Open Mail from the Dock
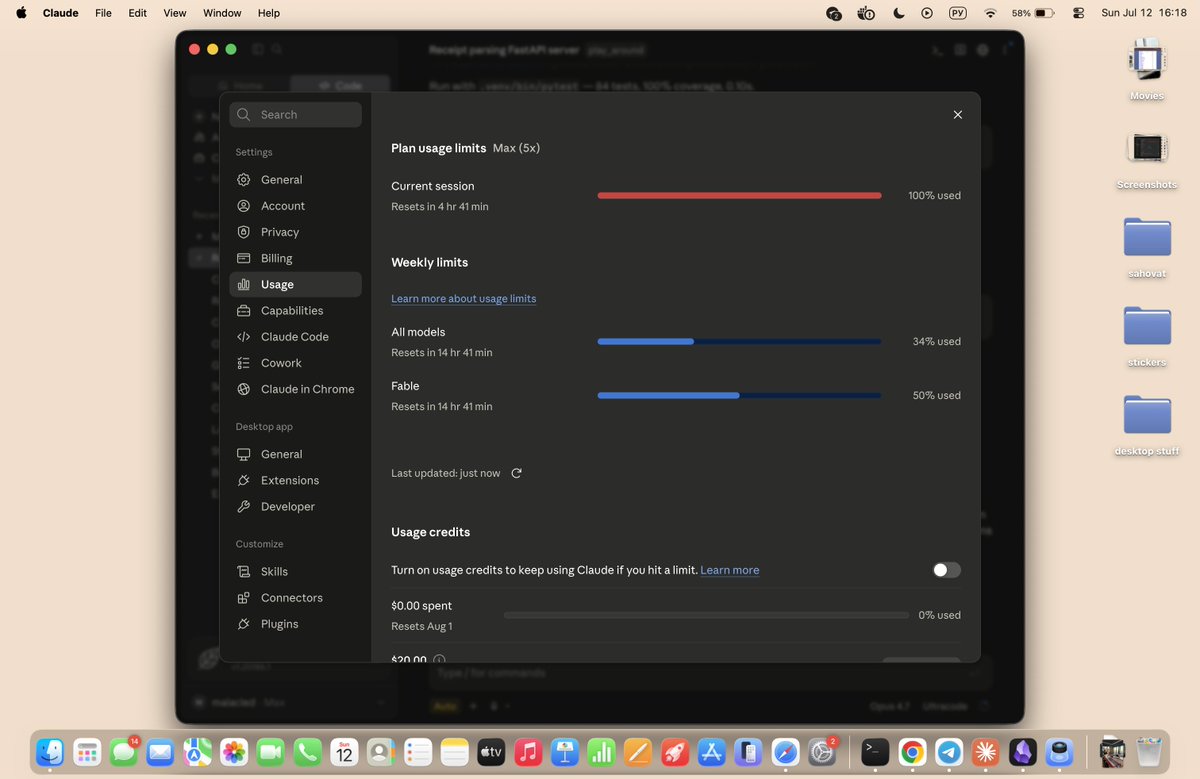 pyautogui.click(x=160, y=752)
